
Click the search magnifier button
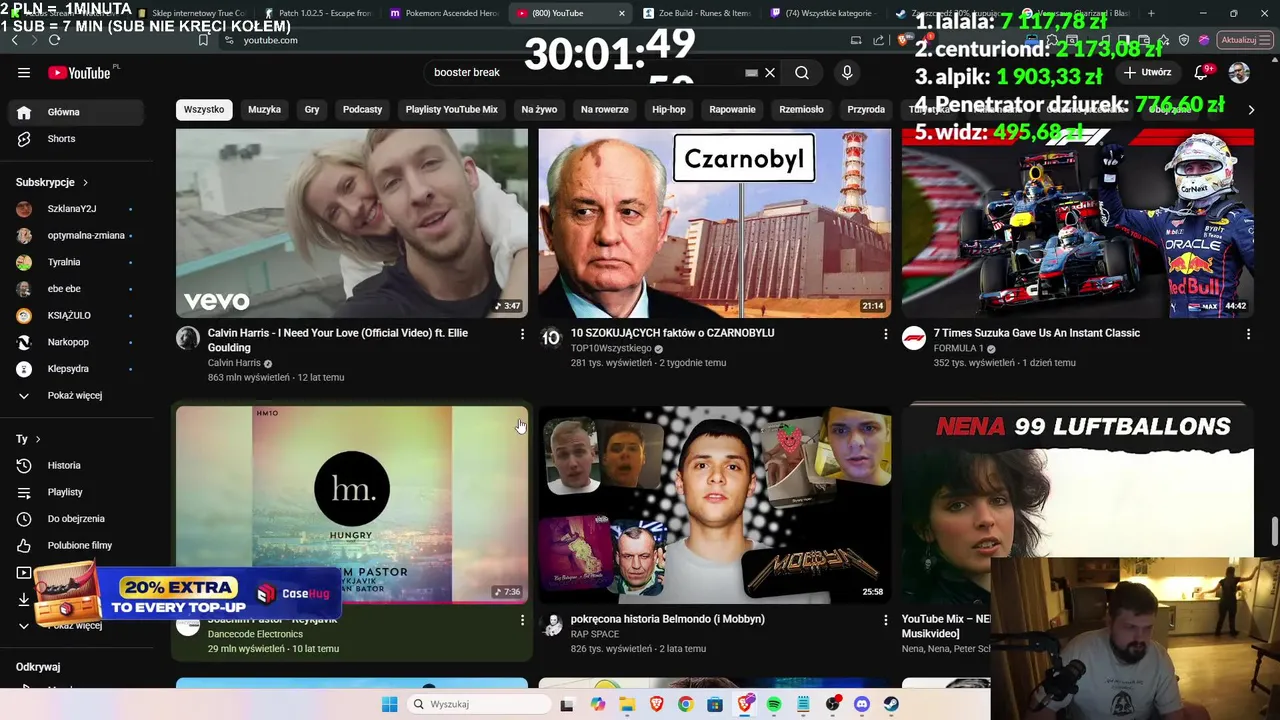pyautogui.click(x=802, y=72)
